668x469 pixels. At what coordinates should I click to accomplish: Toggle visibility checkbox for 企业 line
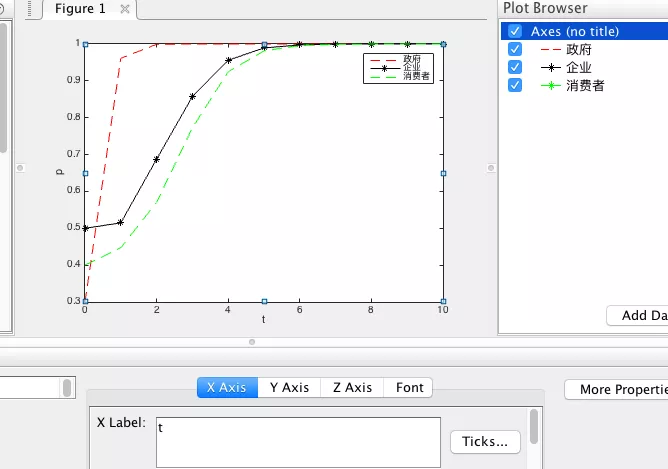coord(515,67)
